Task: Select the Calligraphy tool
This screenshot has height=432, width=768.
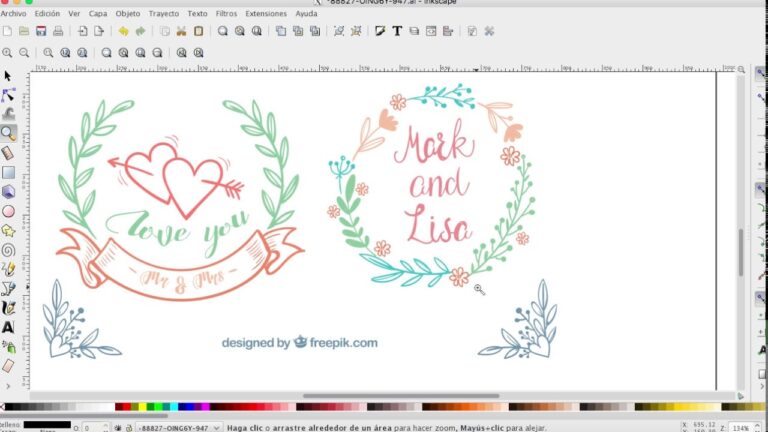Action: (8, 308)
